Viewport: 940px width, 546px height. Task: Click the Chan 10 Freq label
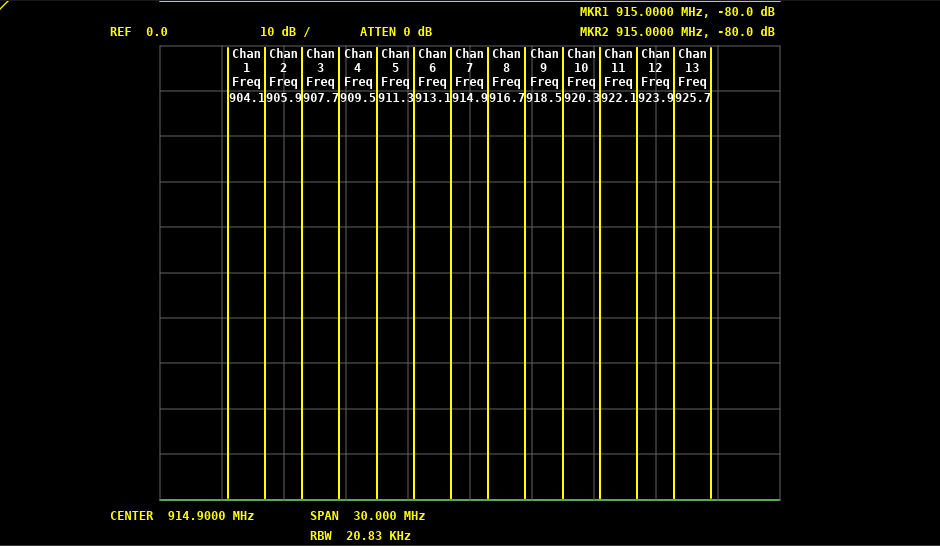(581, 68)
